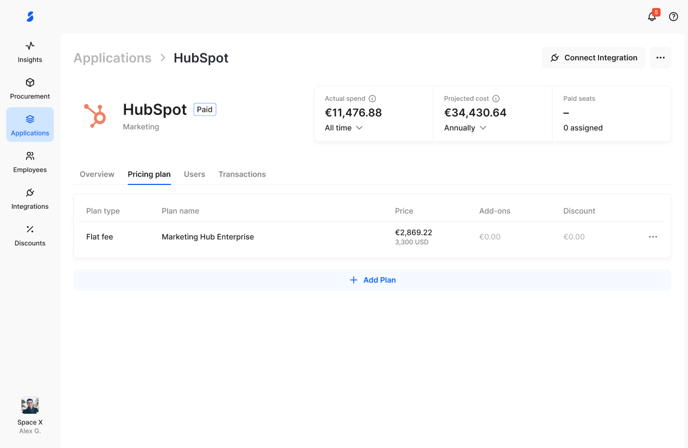Open the more options menu beside Connect Integration

[x=660, y=58]
